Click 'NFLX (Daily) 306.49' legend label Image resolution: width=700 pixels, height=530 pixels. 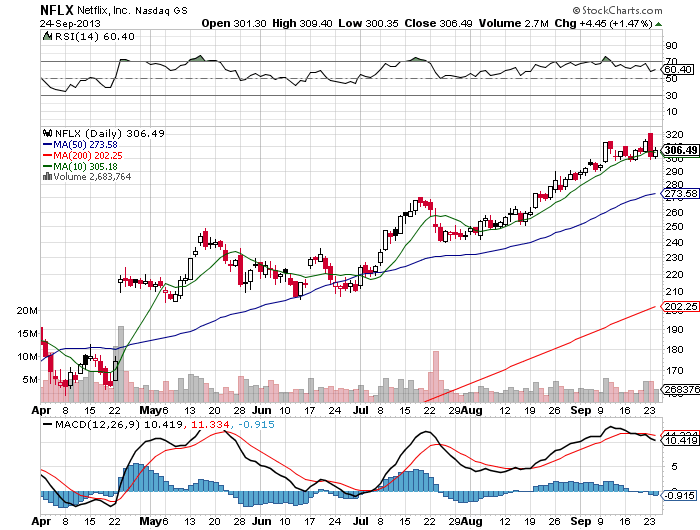click(x=110, y=133)
